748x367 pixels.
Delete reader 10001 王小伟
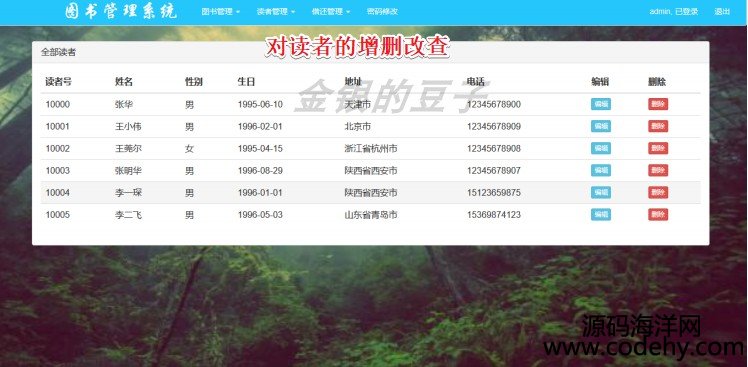658,126
